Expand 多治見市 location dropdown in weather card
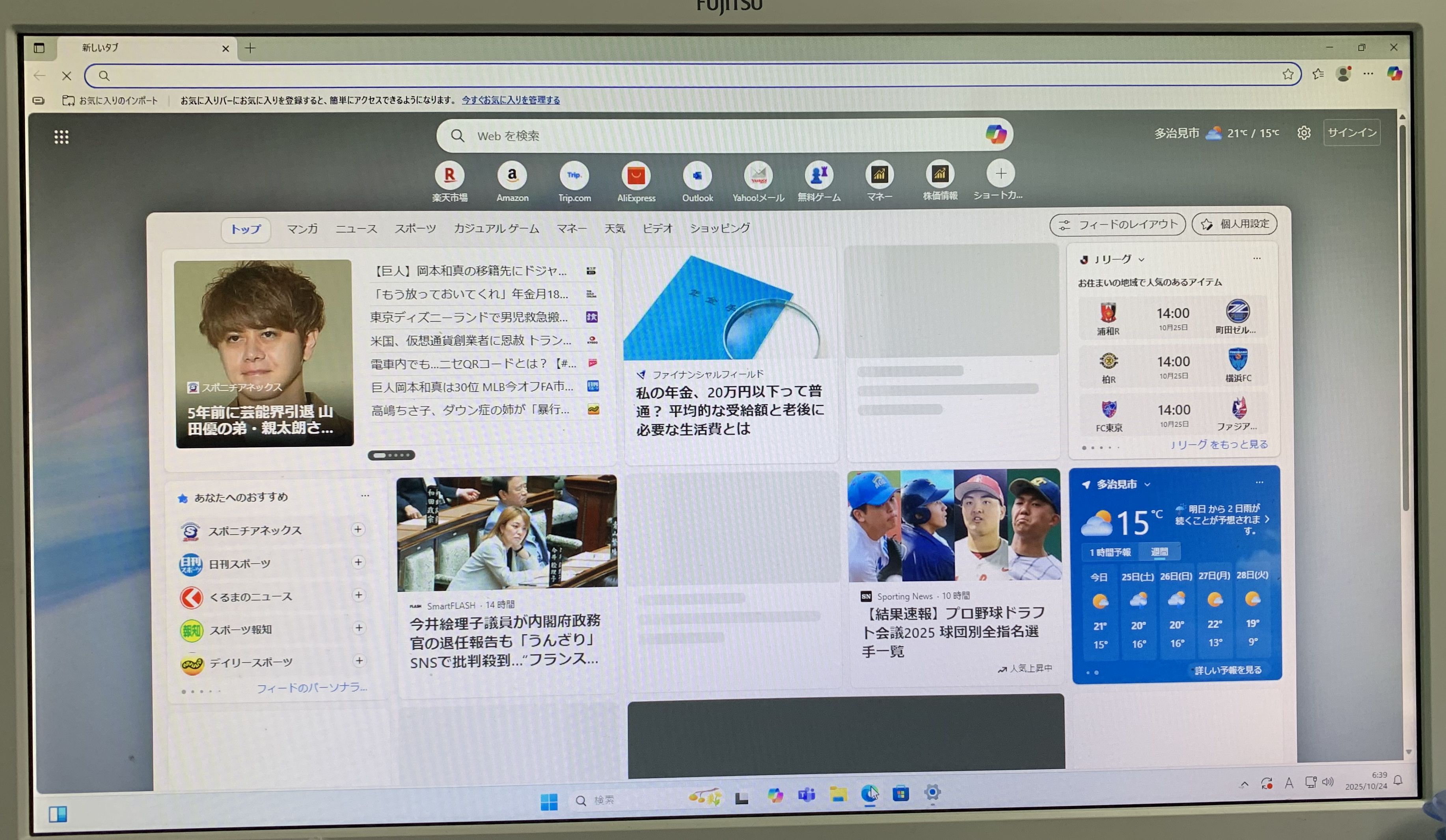This screenshot has width=1446, height=840. pos(1147,485)
